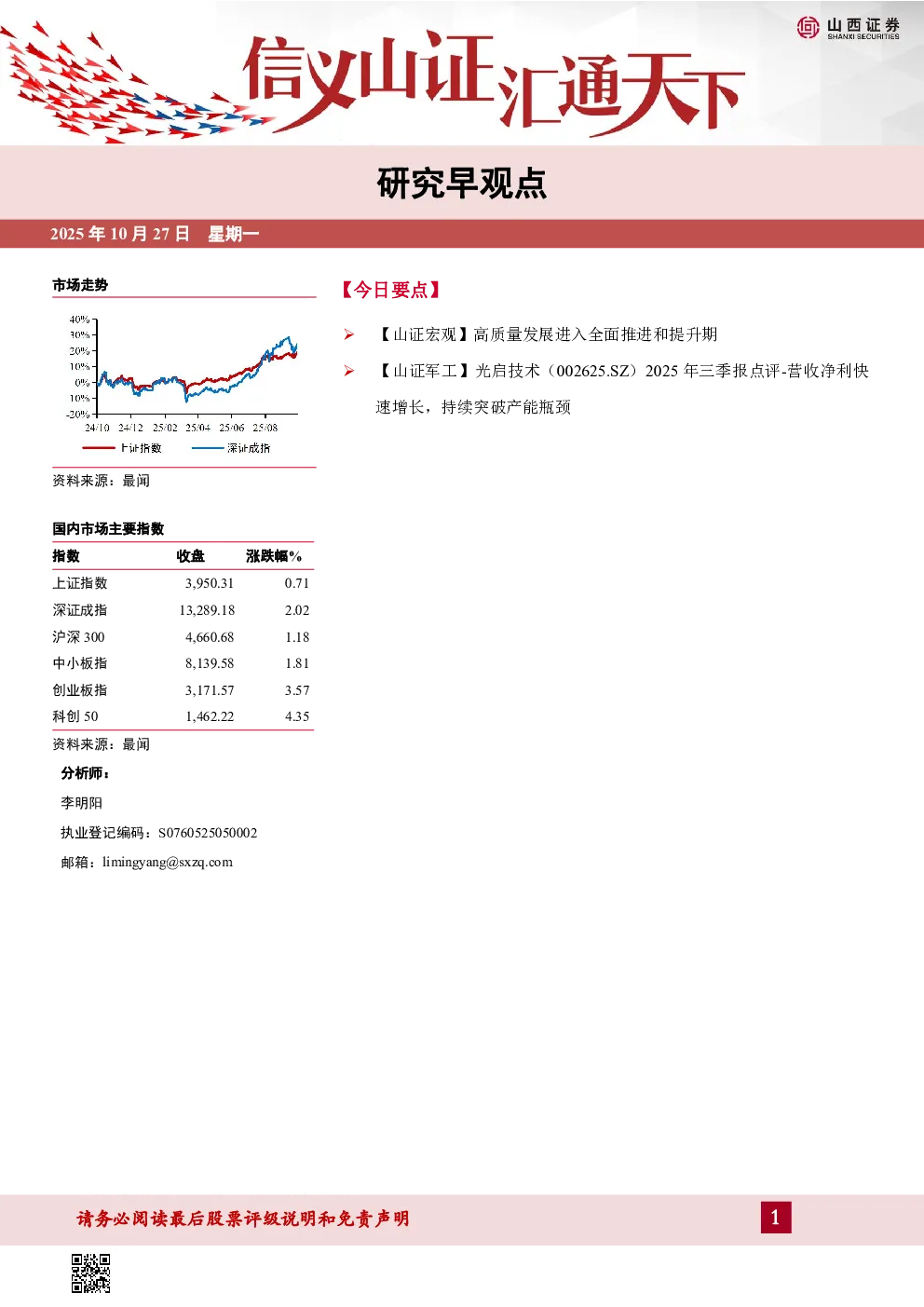Click the Shanxi Securities logo icon
The image size is (924, 1307).
(808, 28)
